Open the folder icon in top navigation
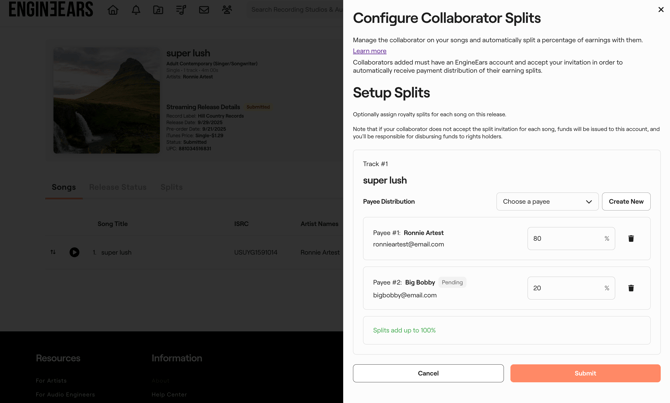 point(158,10)
